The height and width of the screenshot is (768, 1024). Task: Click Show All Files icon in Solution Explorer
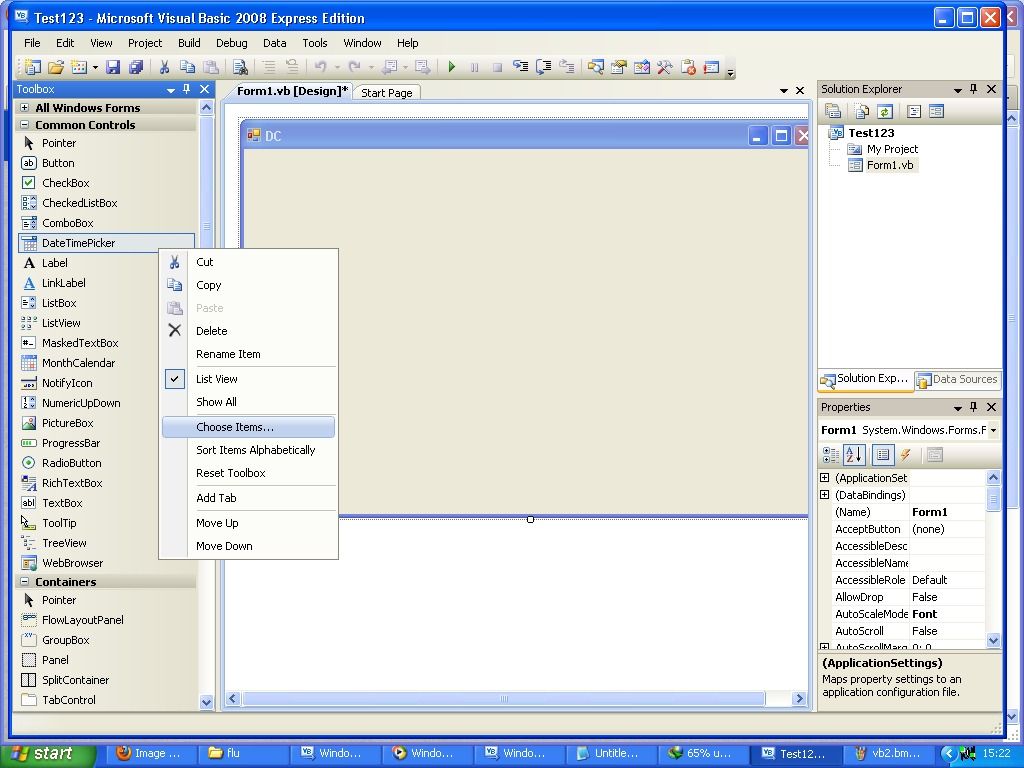pyautogui.click(x=861, y=112)
